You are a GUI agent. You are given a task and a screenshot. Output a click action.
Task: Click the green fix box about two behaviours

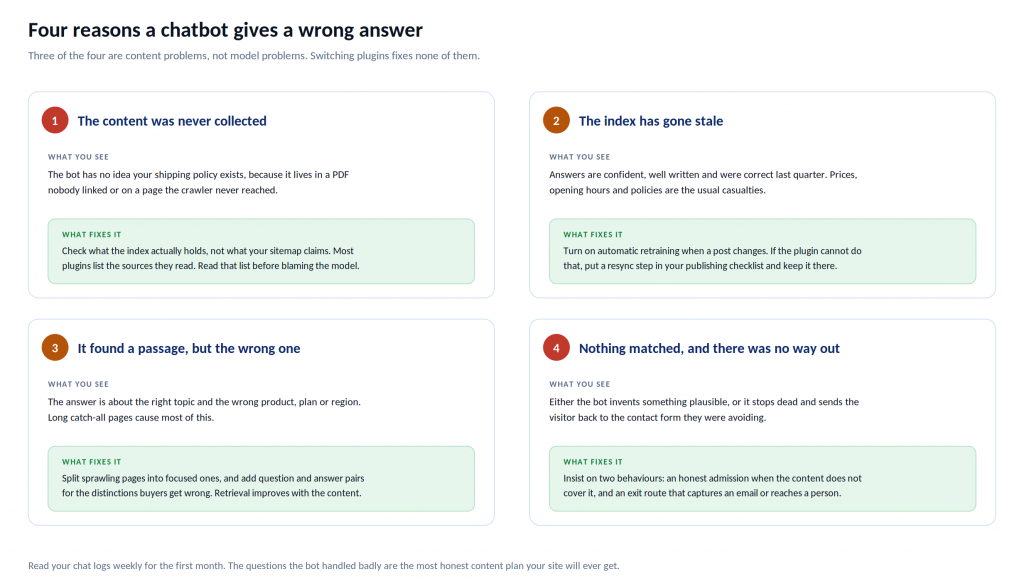click(762, 478)
